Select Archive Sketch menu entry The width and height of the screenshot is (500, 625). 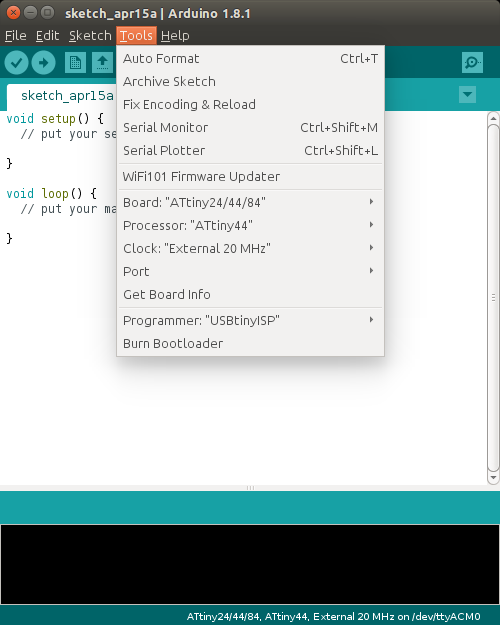coord(250,82)
